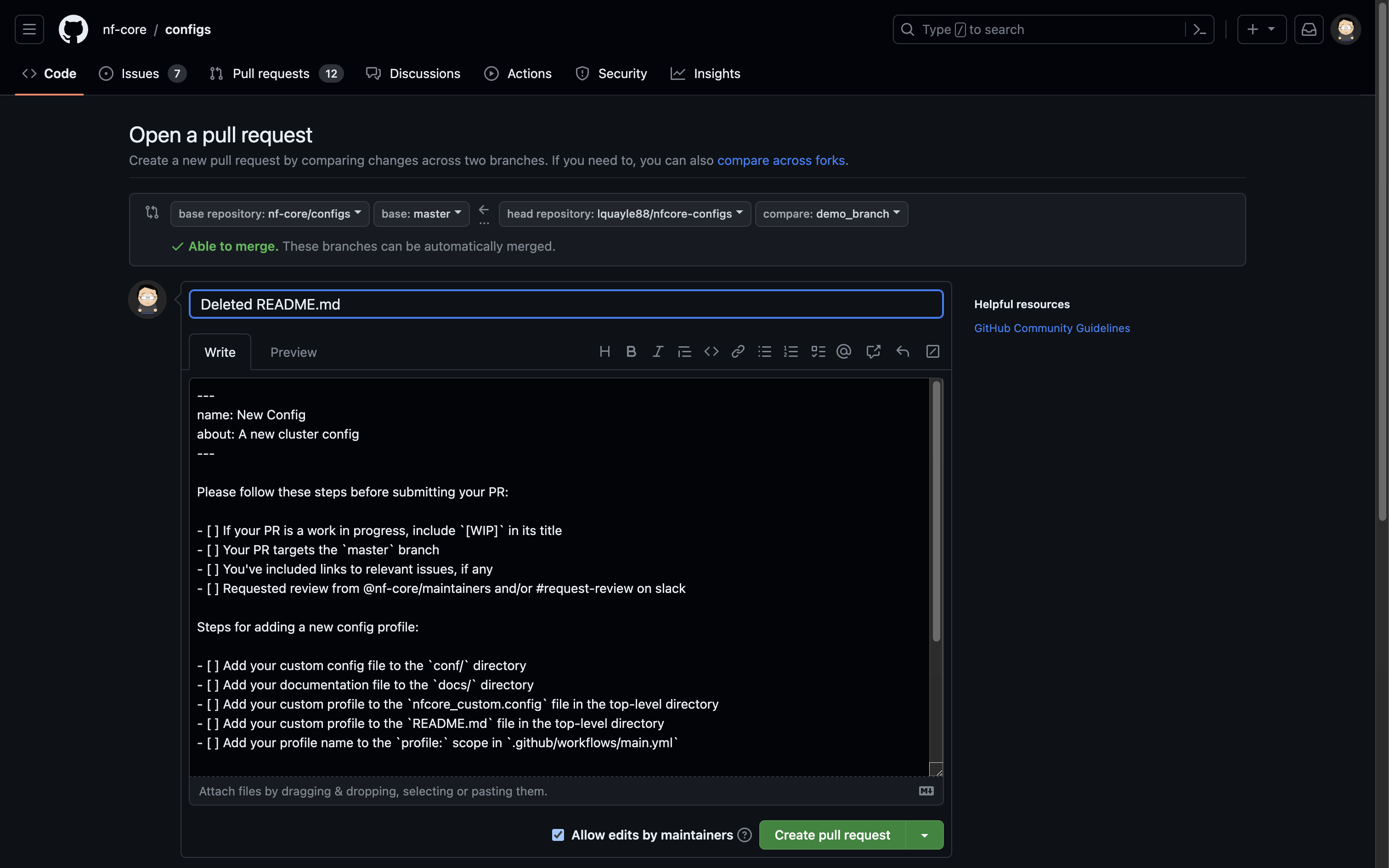Image resolution: width=1389 pixels, height=868 pixels.
Task: Go to configs repository link
Action: pyautogui.click(x=188, y=29)
